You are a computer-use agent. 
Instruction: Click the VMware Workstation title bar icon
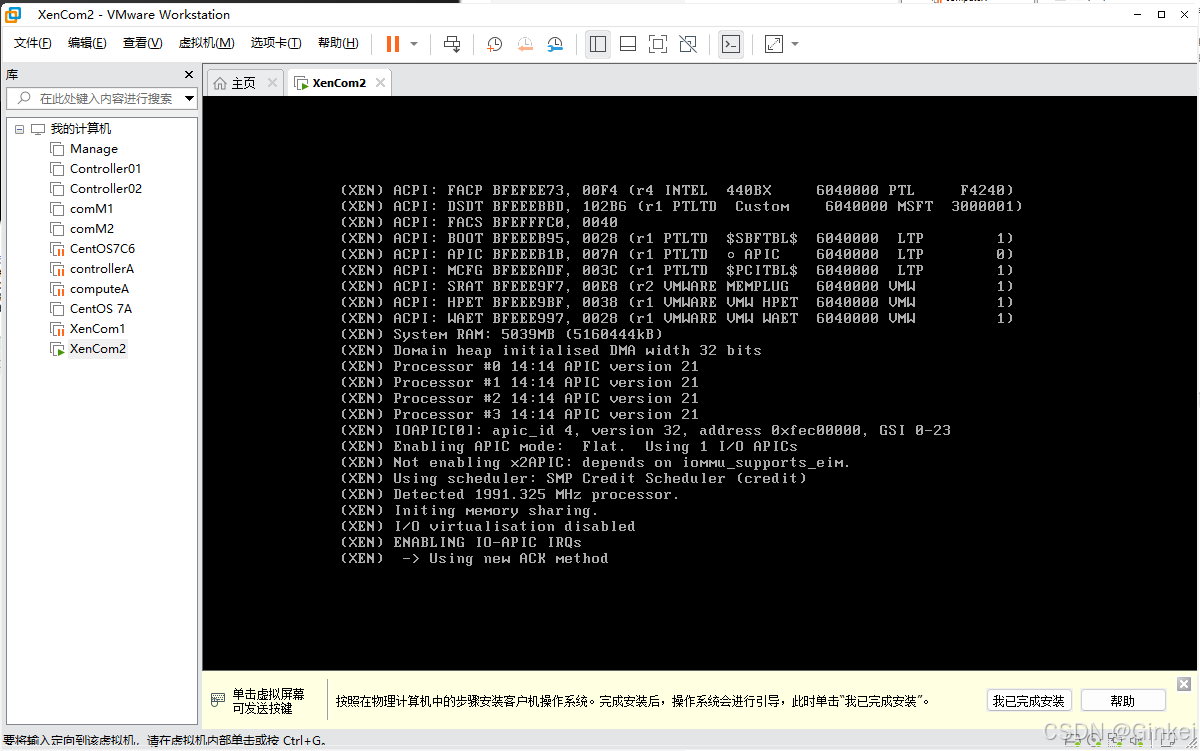tap(15, 14)
